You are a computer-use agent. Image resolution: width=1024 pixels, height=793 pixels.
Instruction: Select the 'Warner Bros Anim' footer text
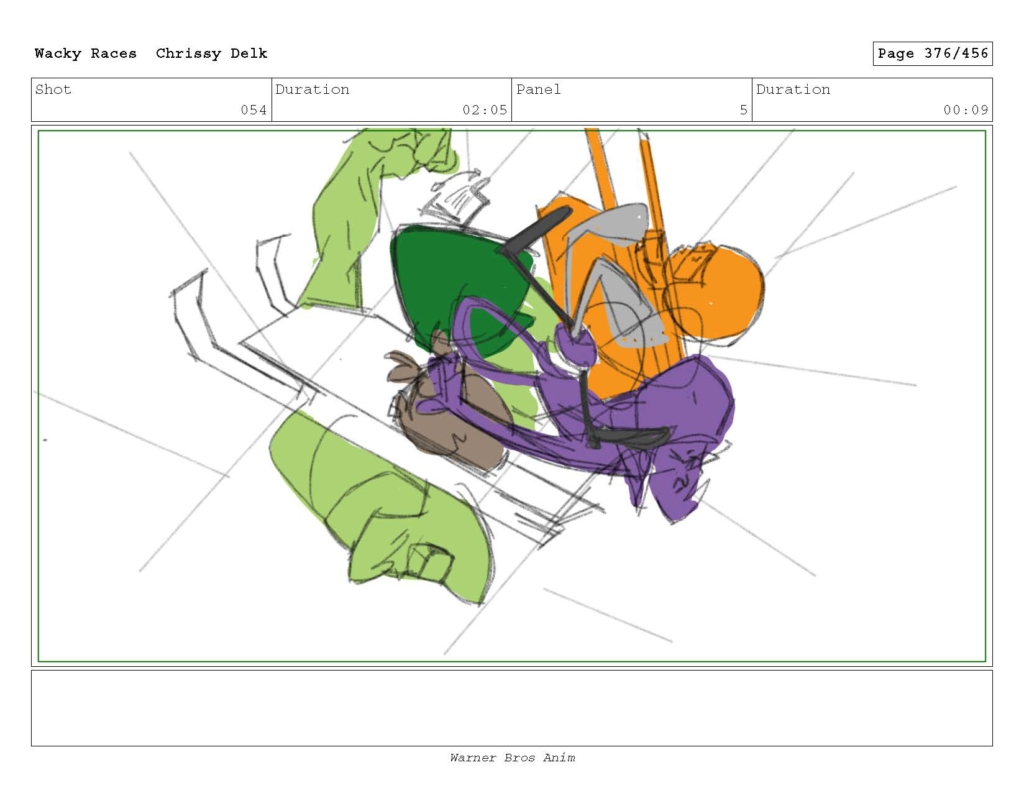tap(512, 758)
